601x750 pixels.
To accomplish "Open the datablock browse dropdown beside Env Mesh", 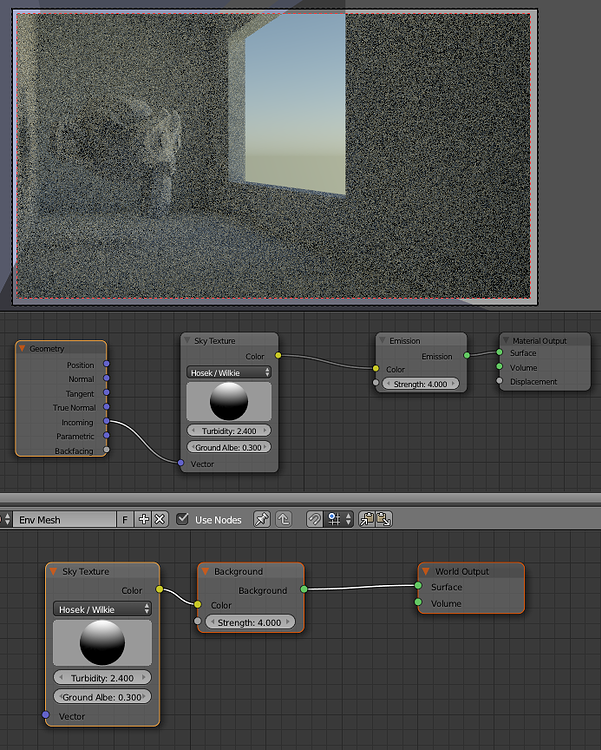I will (6, 519).
